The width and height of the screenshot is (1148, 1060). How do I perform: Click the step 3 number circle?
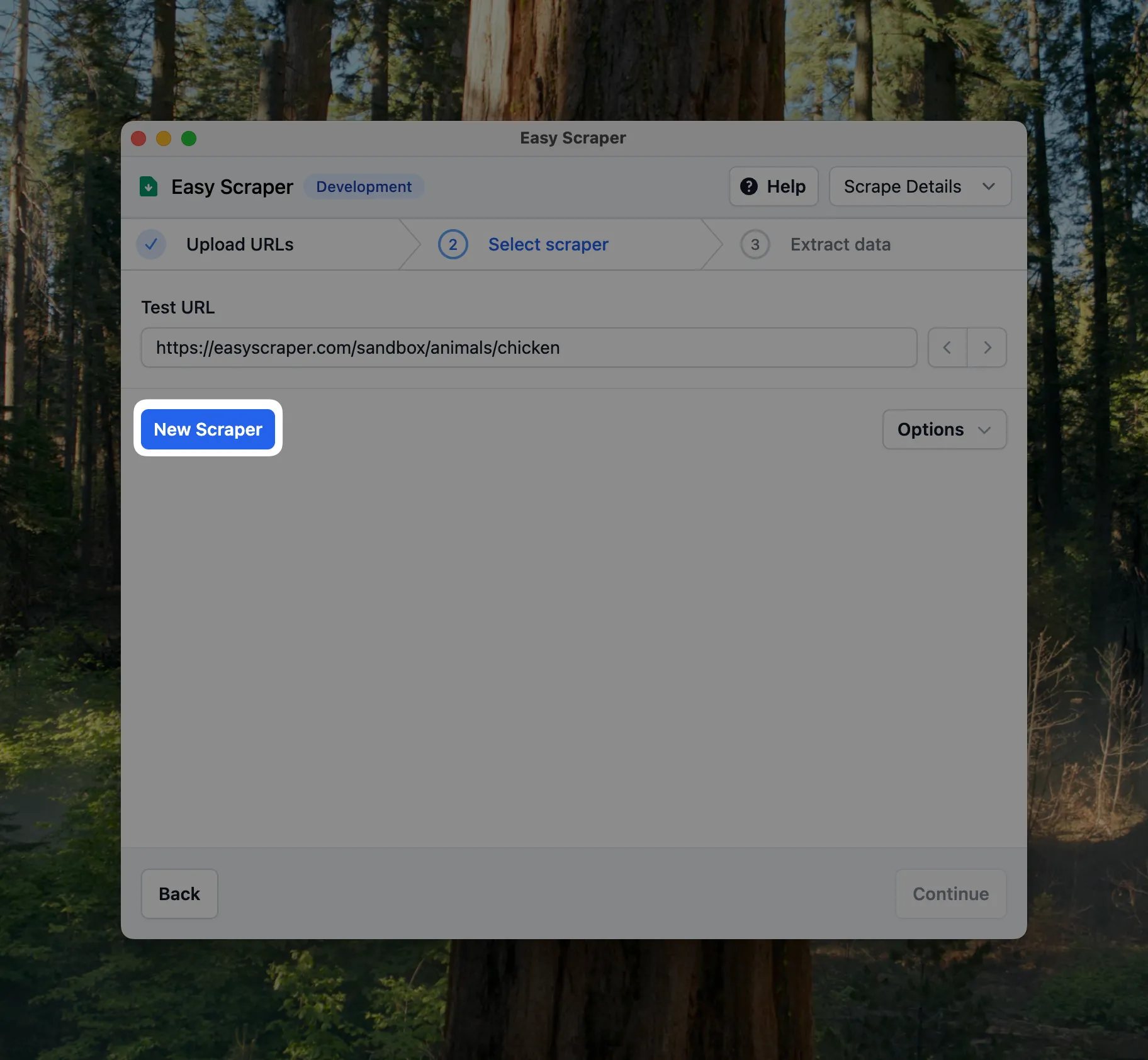point(755,244)
